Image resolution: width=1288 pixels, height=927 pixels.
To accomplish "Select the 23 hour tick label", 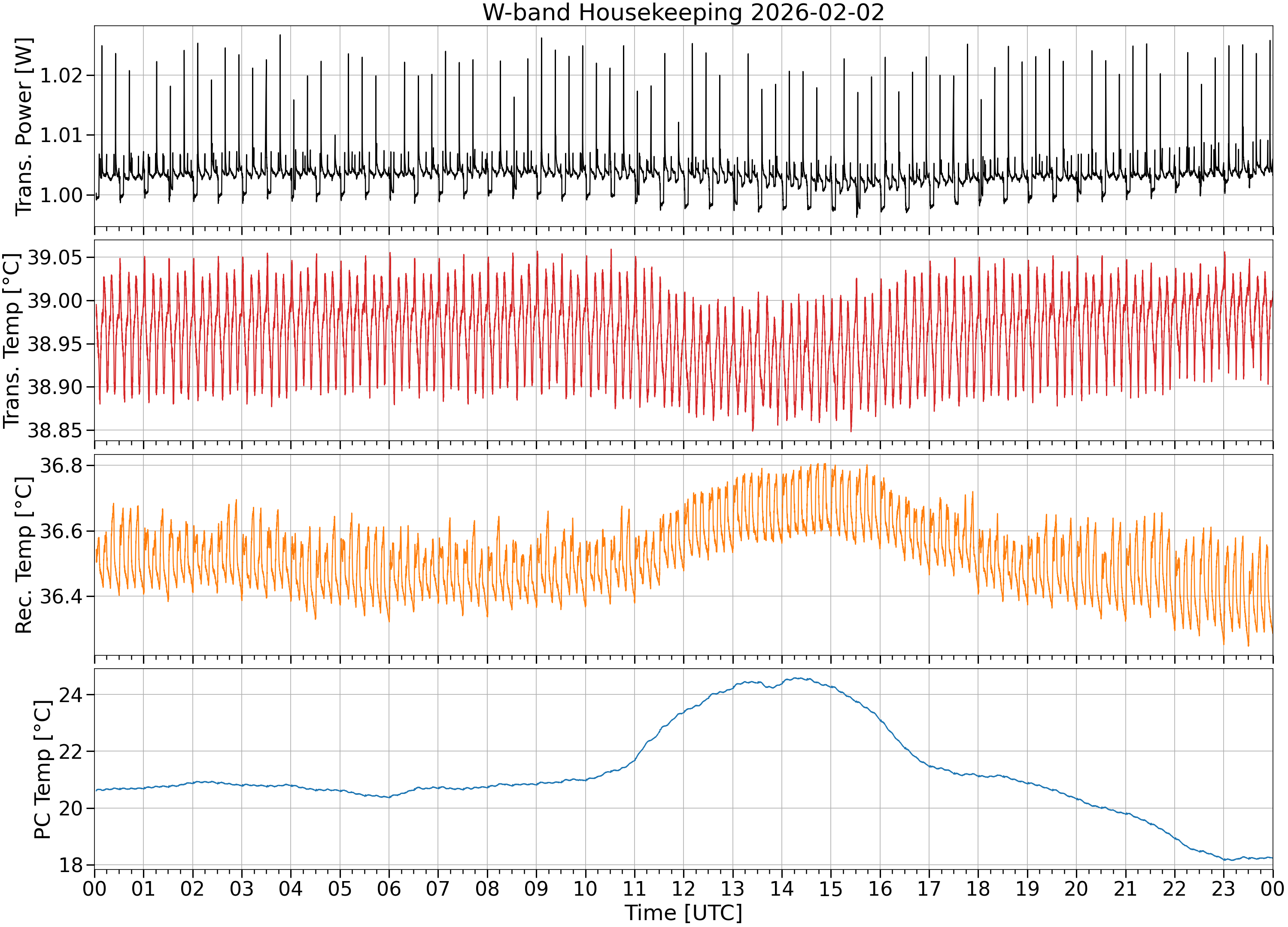I will [x=1223, y=888].
